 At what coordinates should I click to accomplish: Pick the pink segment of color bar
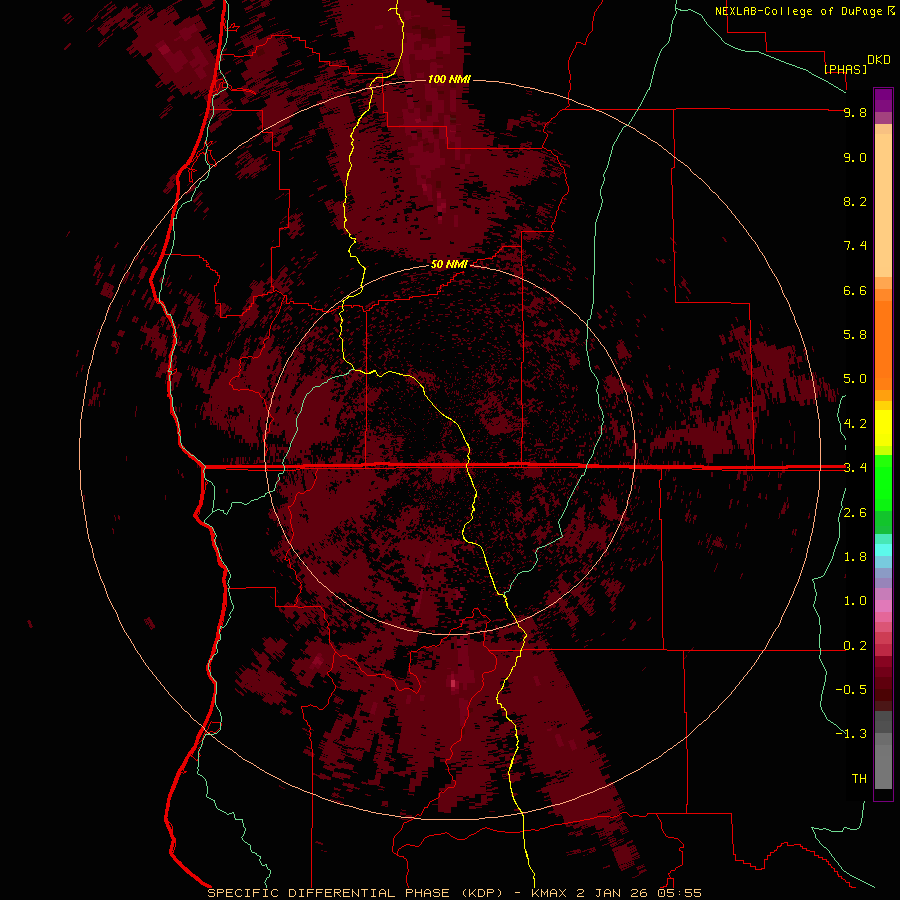(x=883, y=606)
